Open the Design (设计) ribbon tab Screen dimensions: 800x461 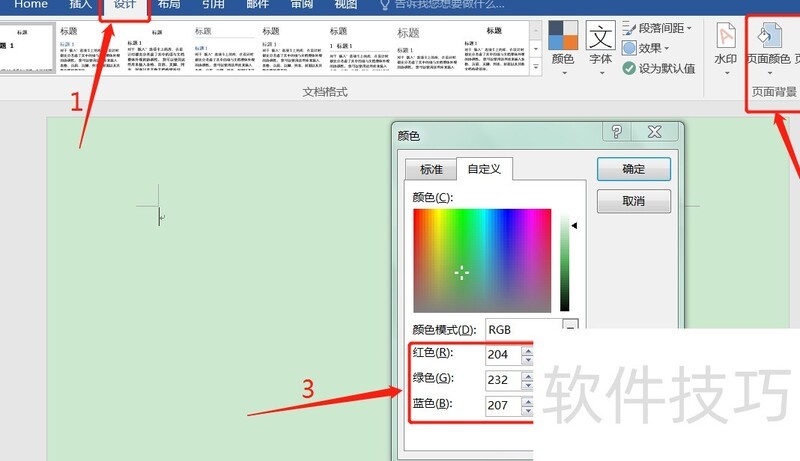(124, 5)
